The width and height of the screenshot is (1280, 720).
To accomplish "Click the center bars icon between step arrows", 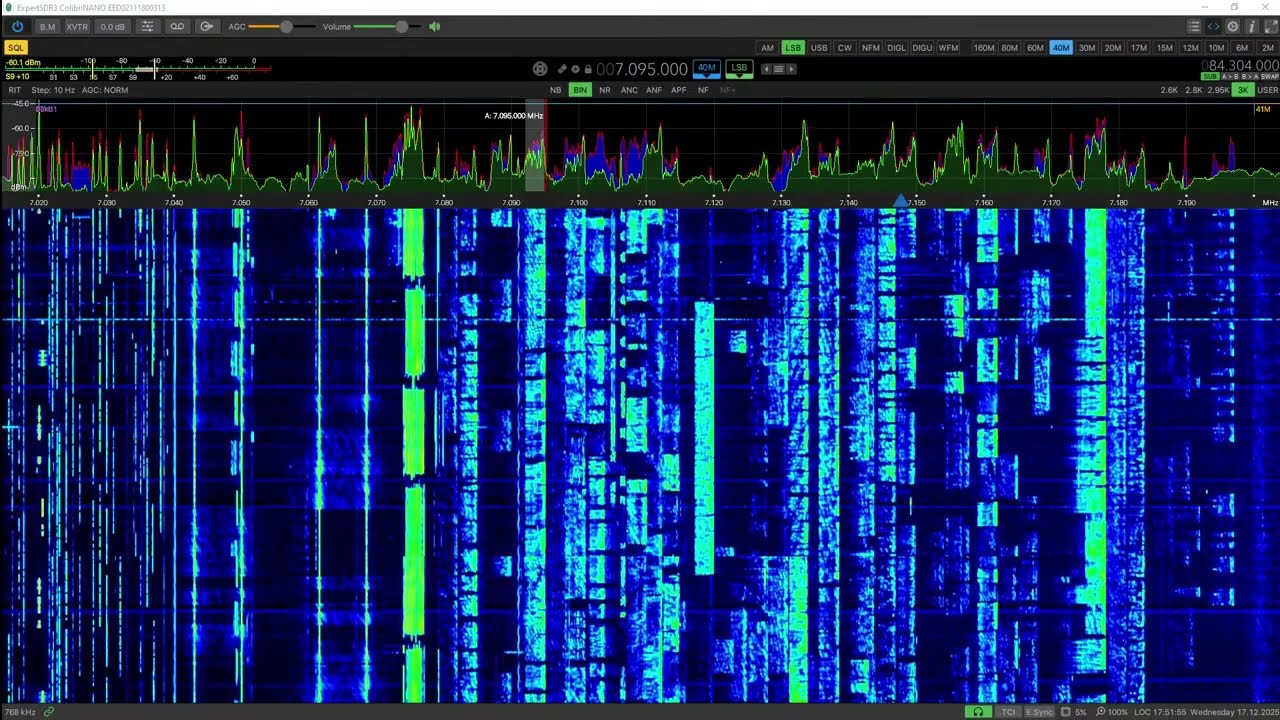I will tap(779, 69).
